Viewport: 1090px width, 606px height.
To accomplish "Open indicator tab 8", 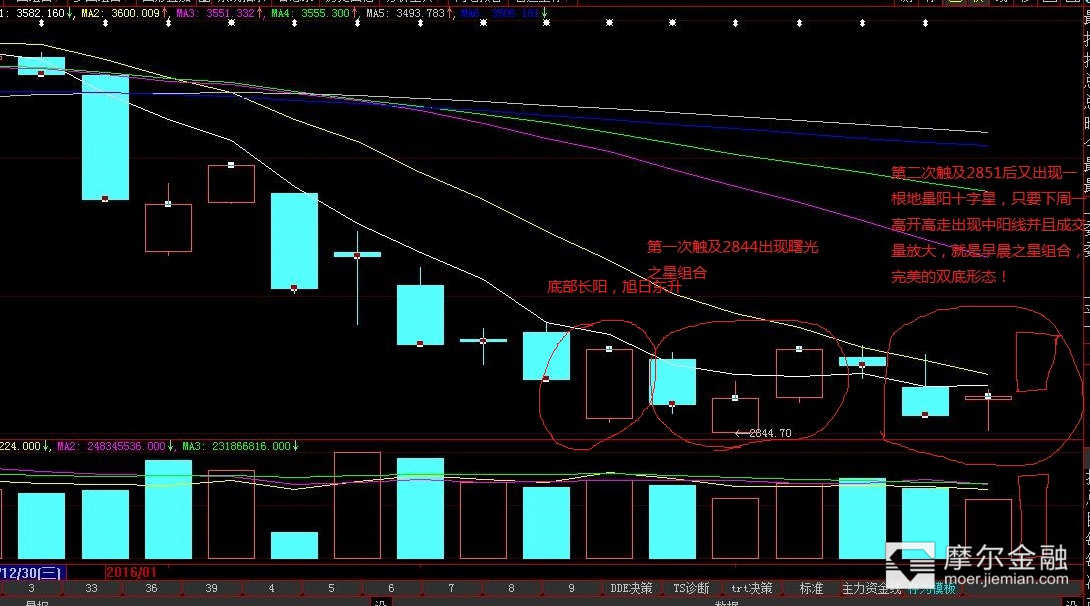I will pyautogui.click(x=511, y=589).
